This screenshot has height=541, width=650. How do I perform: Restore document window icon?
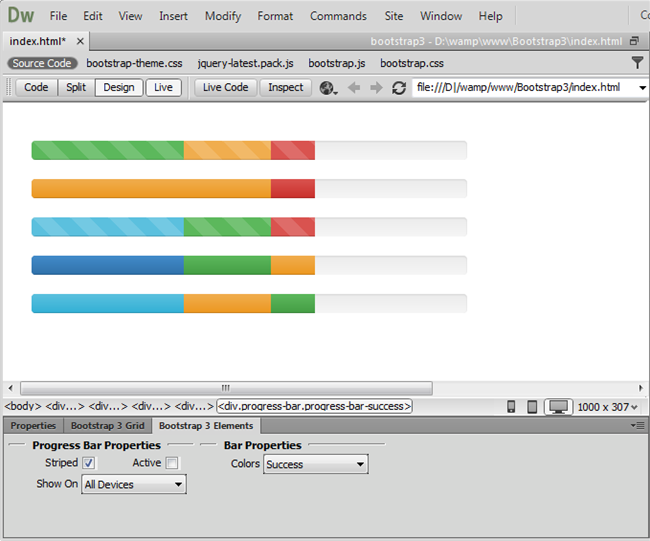click(634, 41)
